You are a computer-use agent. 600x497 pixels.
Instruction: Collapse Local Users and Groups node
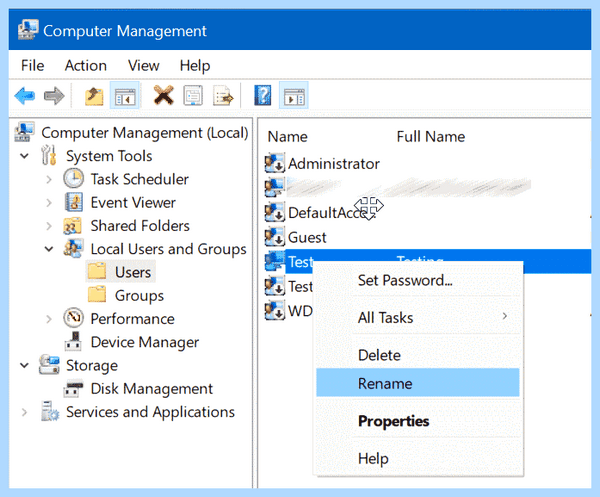coord(49,249)
